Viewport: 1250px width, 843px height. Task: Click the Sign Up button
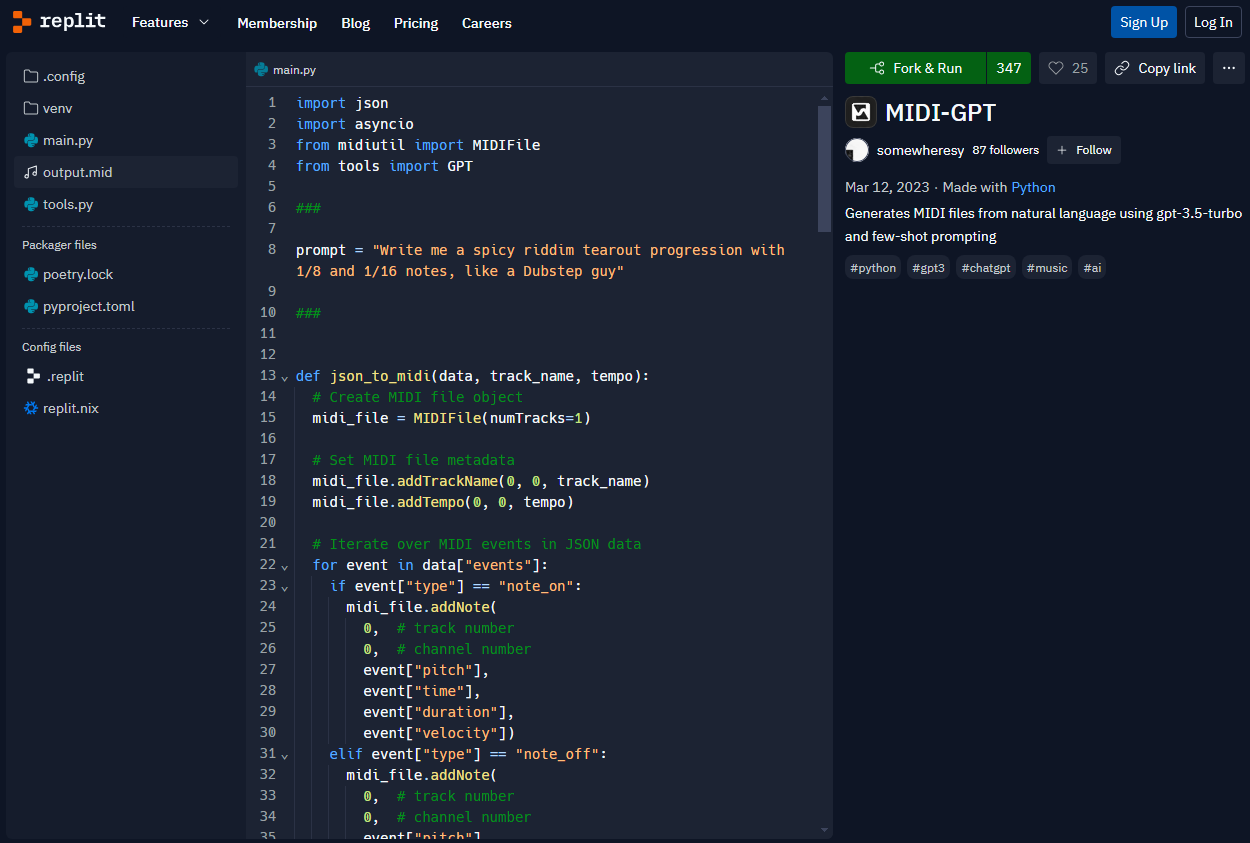(1144, 22)
